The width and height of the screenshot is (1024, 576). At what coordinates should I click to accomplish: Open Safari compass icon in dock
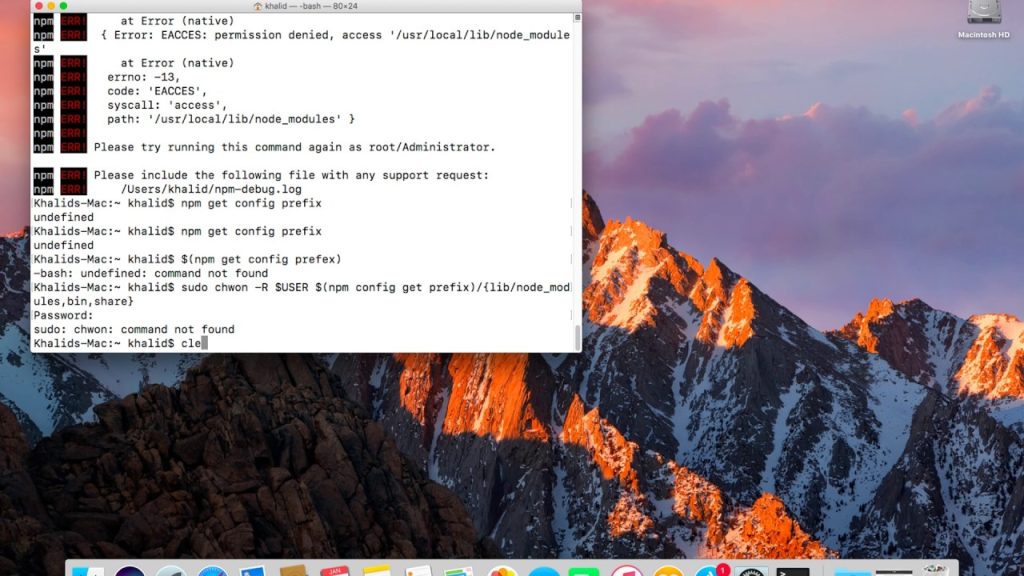click(x=212, y=572)
